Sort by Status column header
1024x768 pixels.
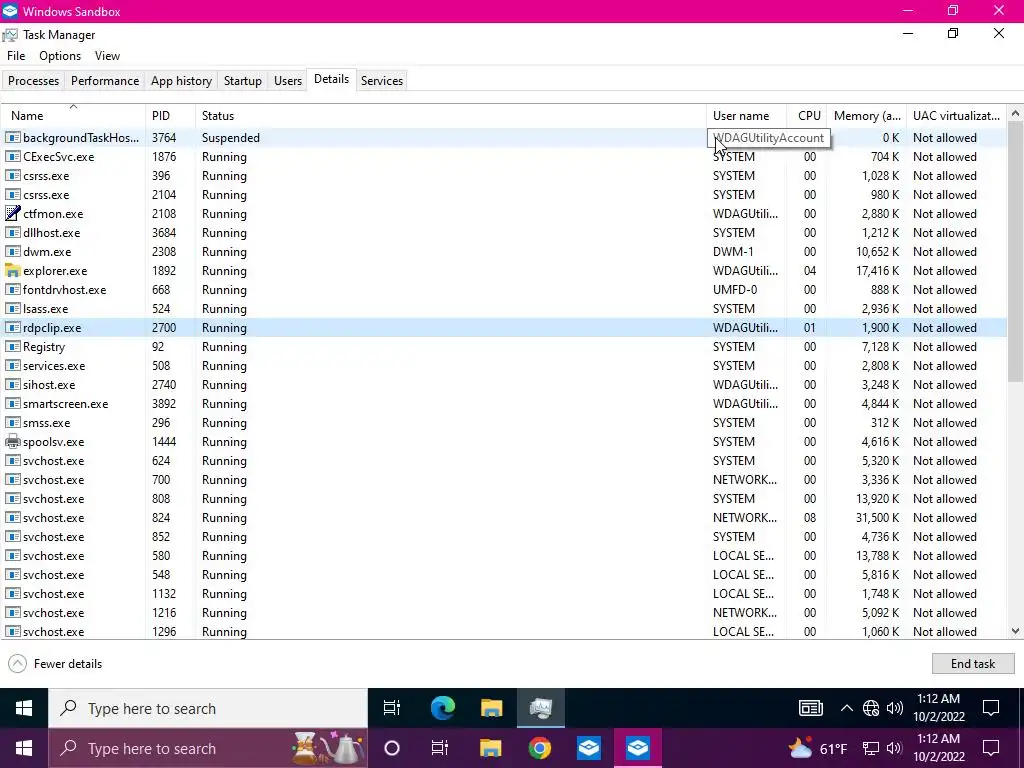(451, 116)
